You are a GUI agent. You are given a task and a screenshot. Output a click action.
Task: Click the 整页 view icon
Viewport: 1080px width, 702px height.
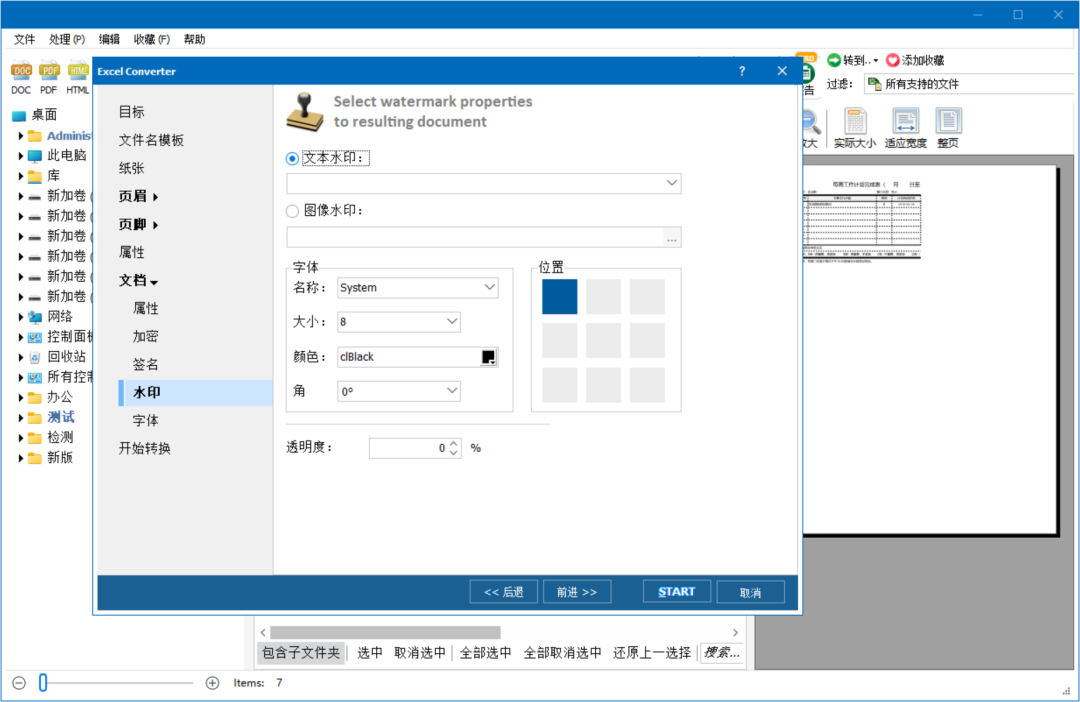(x=948, y=121)
